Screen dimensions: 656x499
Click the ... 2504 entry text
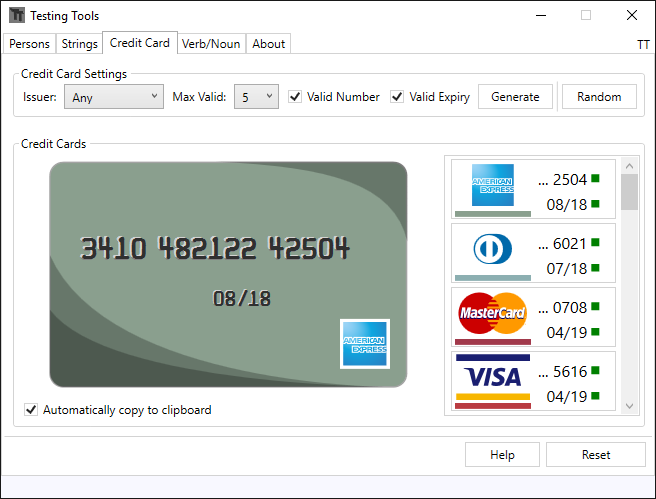point(563,180)
